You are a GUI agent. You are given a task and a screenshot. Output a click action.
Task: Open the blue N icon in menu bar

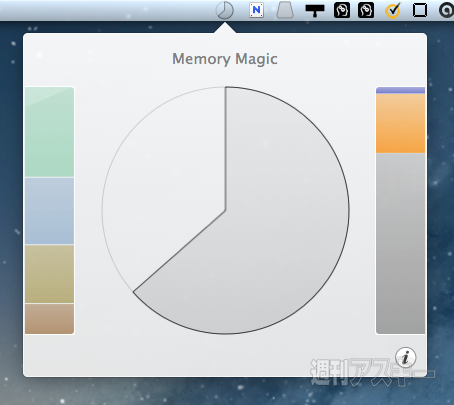[x=256, y=10]
